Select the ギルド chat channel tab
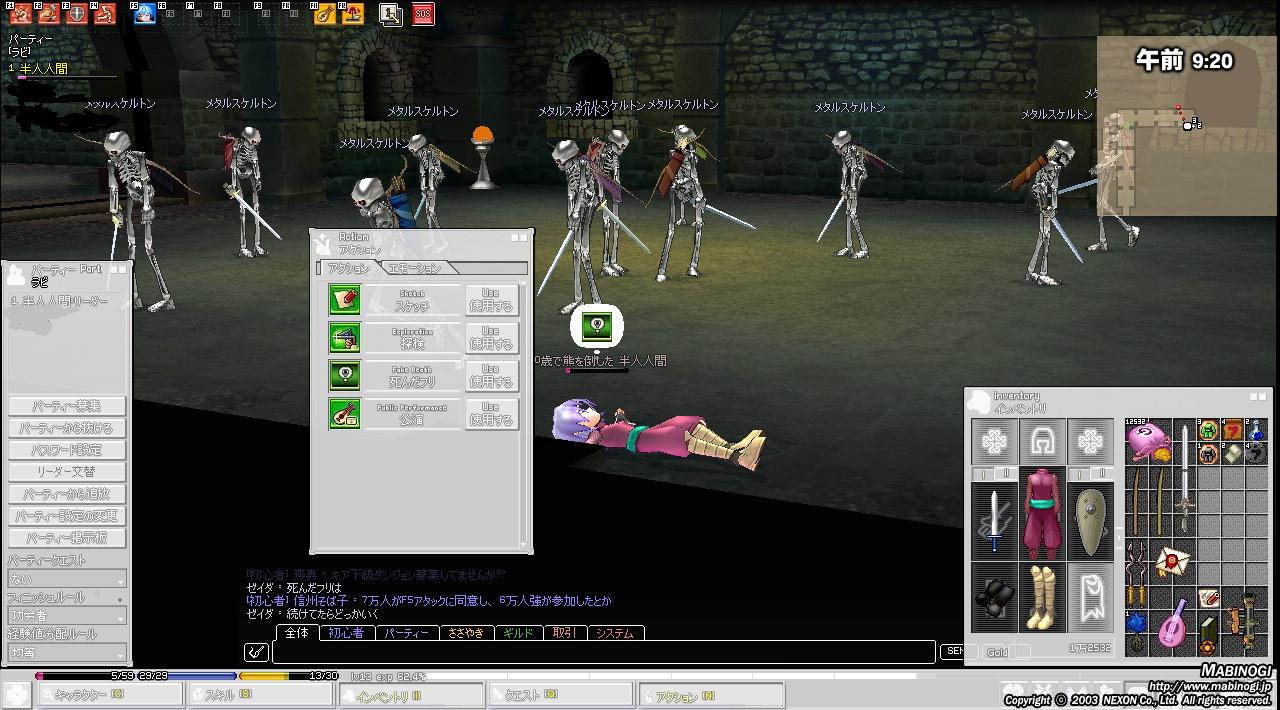The height and width of the screenshot is (710, 1280). coord(518,633)
